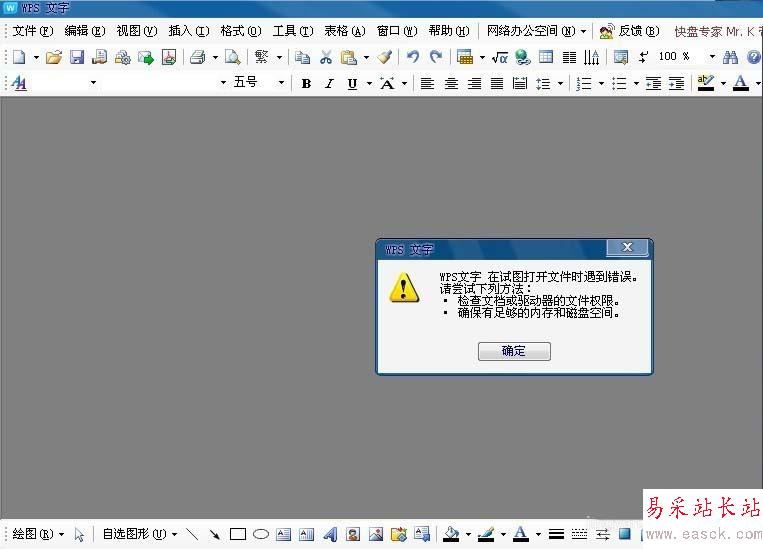763x549 pixels.
Task: Click the cut scissors icon
Action: pyautogui.click(x=326, y=57)
